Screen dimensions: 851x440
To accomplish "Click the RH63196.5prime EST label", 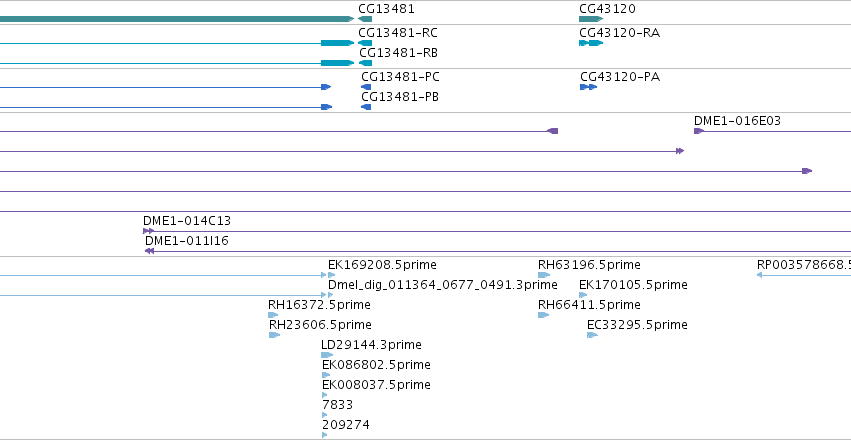I will (589, 265).
